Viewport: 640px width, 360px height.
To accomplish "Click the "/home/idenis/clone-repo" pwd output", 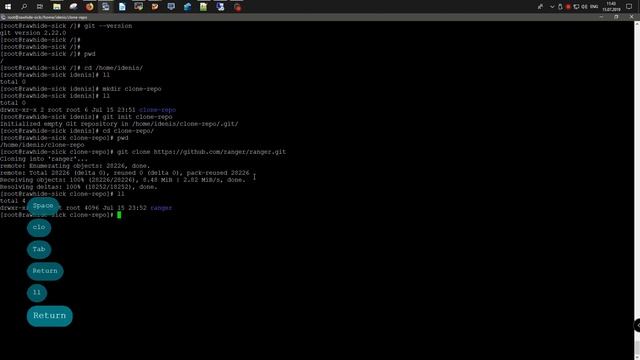I will click(x=42, y=145).
